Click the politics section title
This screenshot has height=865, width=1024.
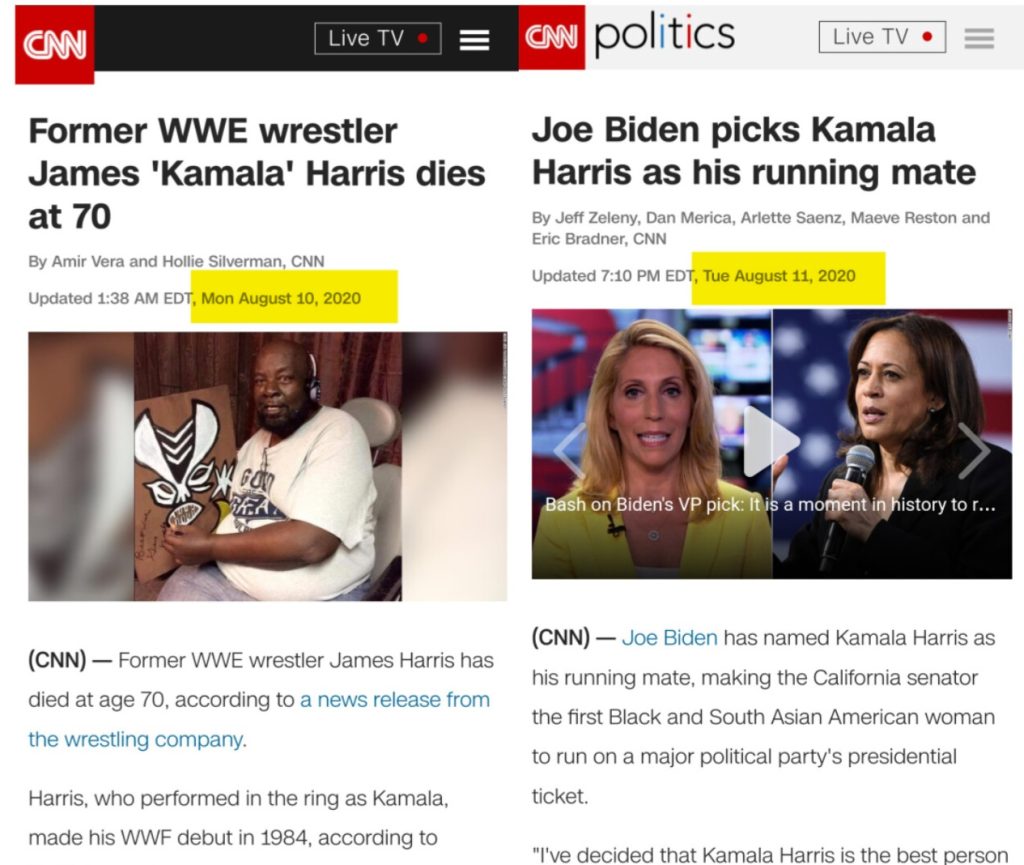pos(665,34)
